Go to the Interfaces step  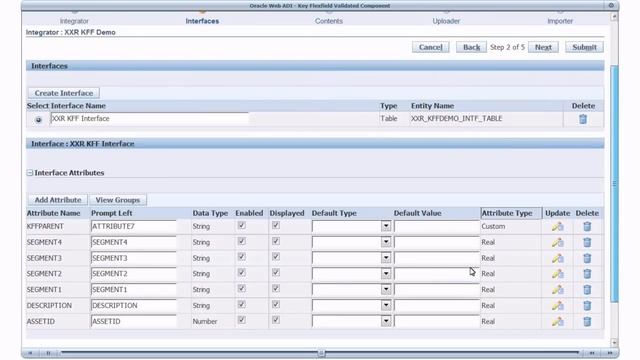click(x=202, y=21)
